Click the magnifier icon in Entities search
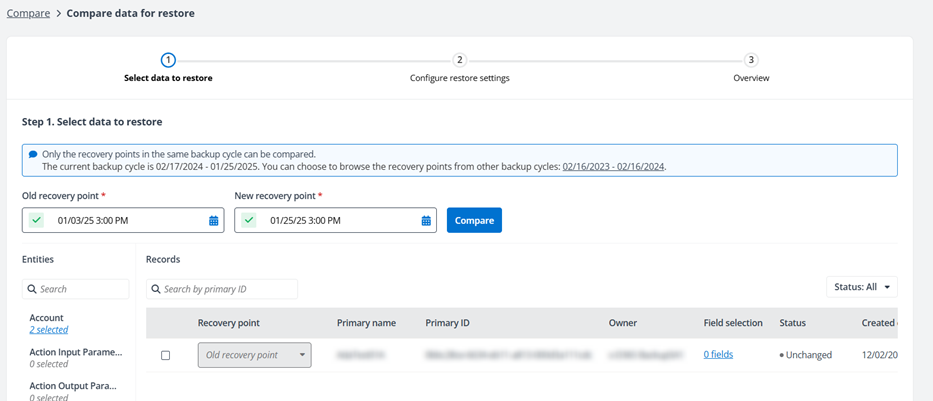933x401 pixels. (33, 289)
